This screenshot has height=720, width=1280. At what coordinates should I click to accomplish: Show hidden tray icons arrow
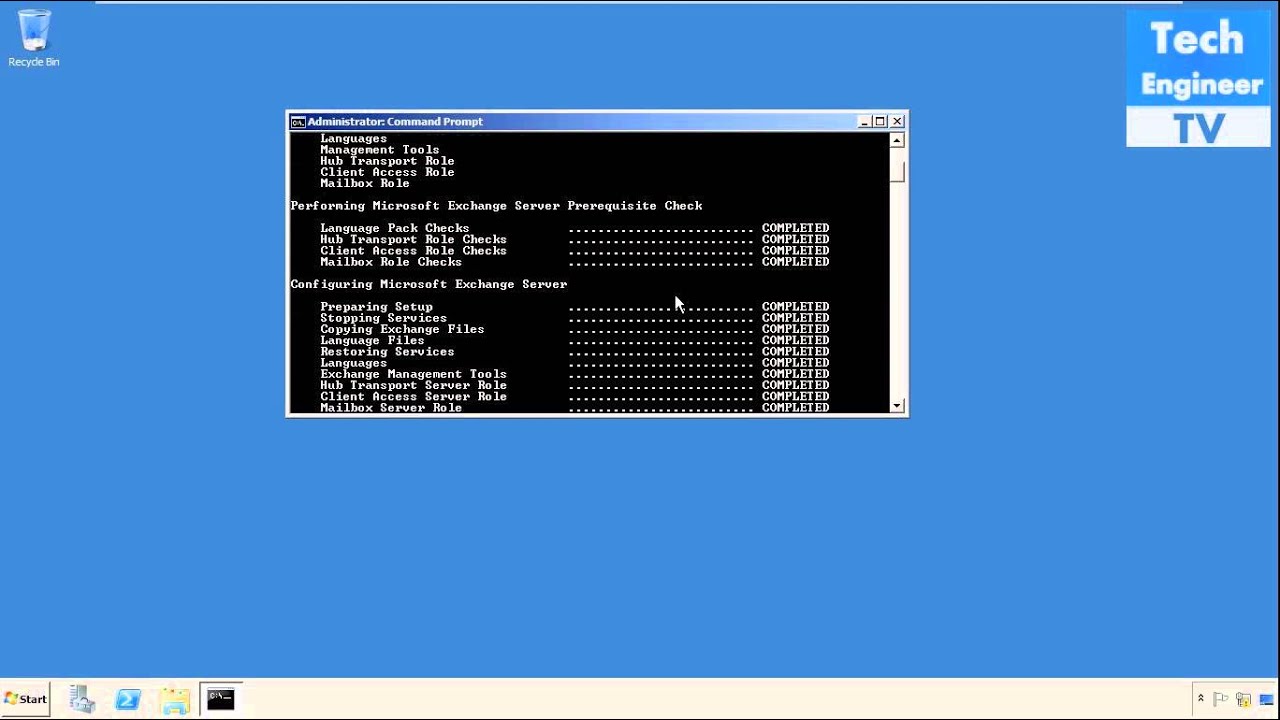(x=1200, y=699)
